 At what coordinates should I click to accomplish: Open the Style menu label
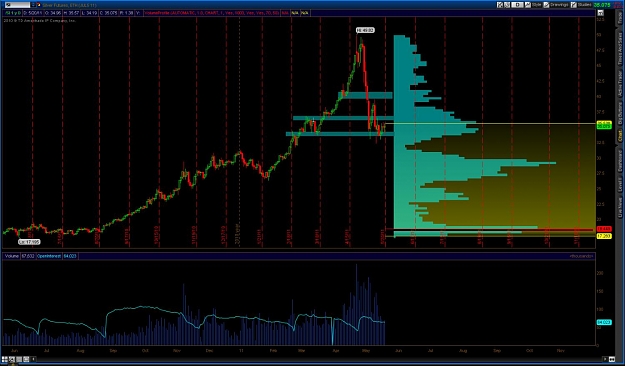pyautogui.click(x=537, y=5)
